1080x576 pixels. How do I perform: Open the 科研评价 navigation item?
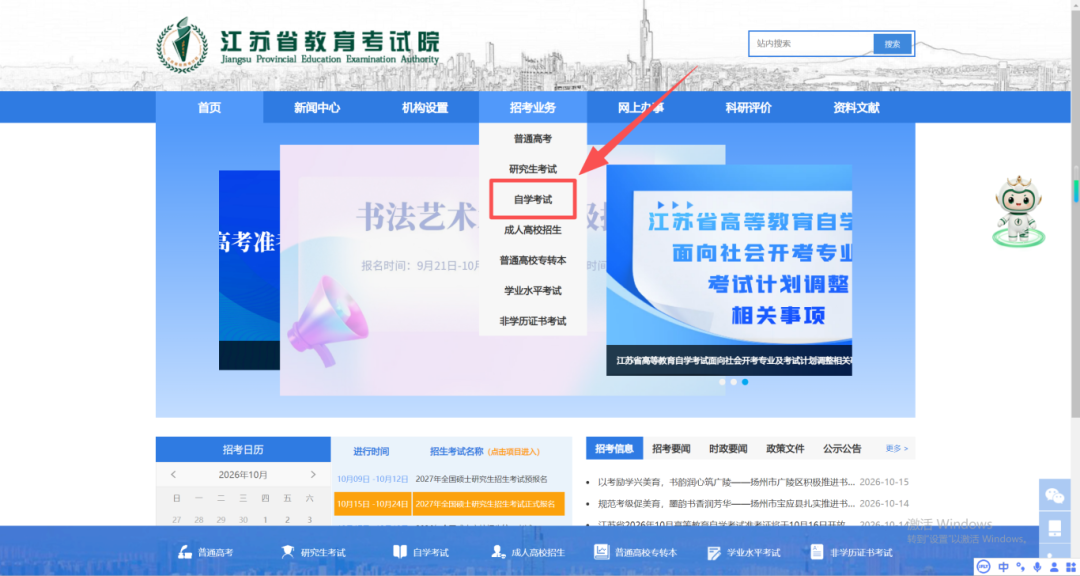pos(749,107)
